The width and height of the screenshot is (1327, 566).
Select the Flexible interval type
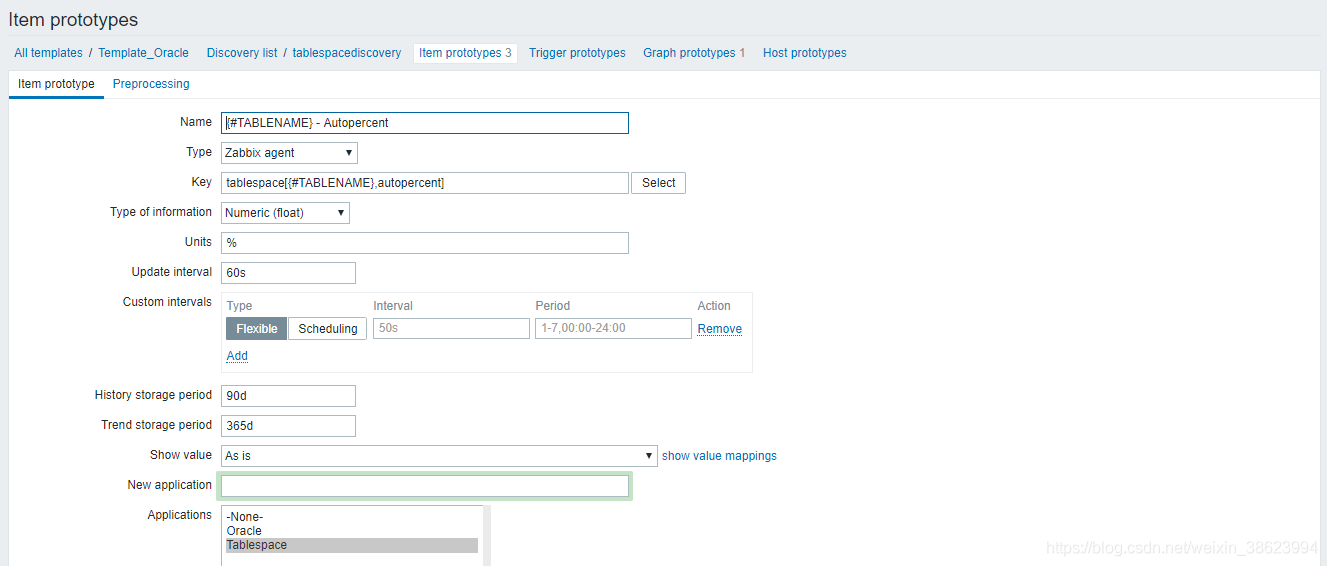click(x=257, y=329)
